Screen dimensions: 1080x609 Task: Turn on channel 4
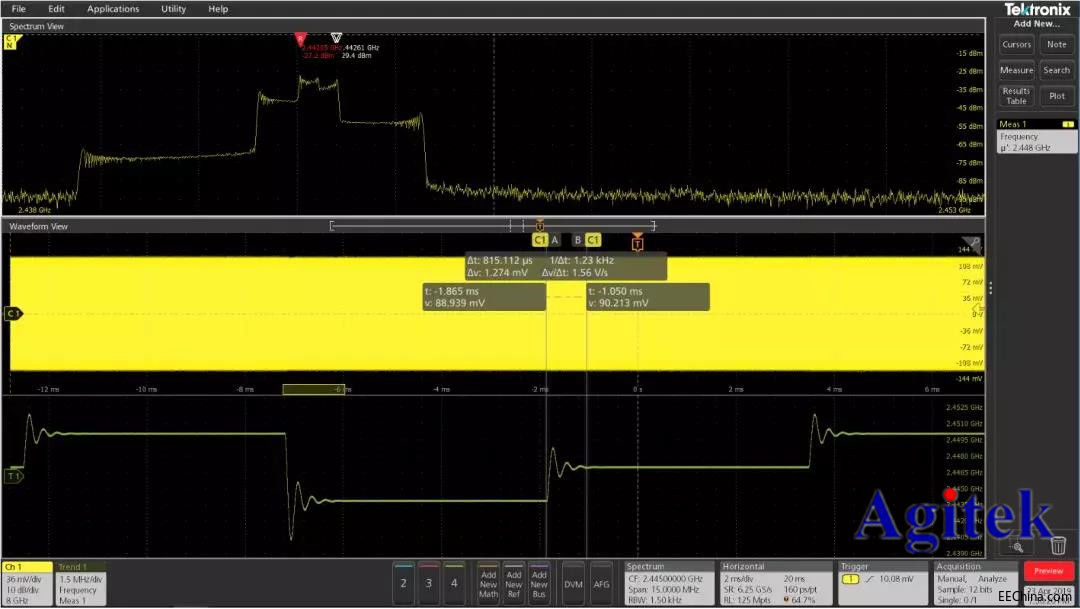[454, 584]
